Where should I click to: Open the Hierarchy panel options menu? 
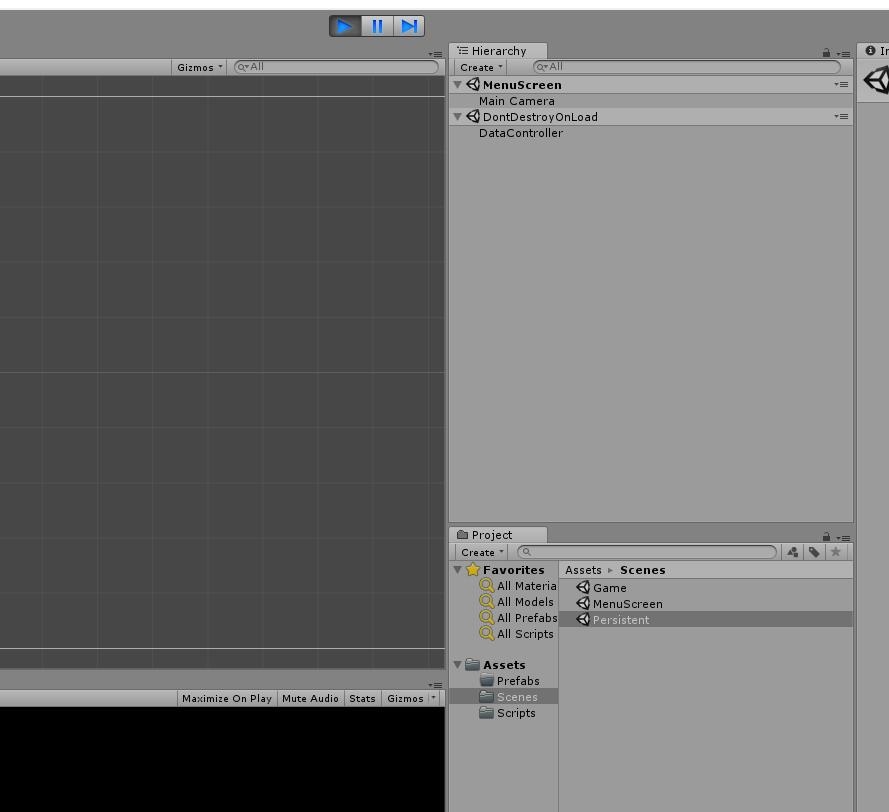pos(843,54)
